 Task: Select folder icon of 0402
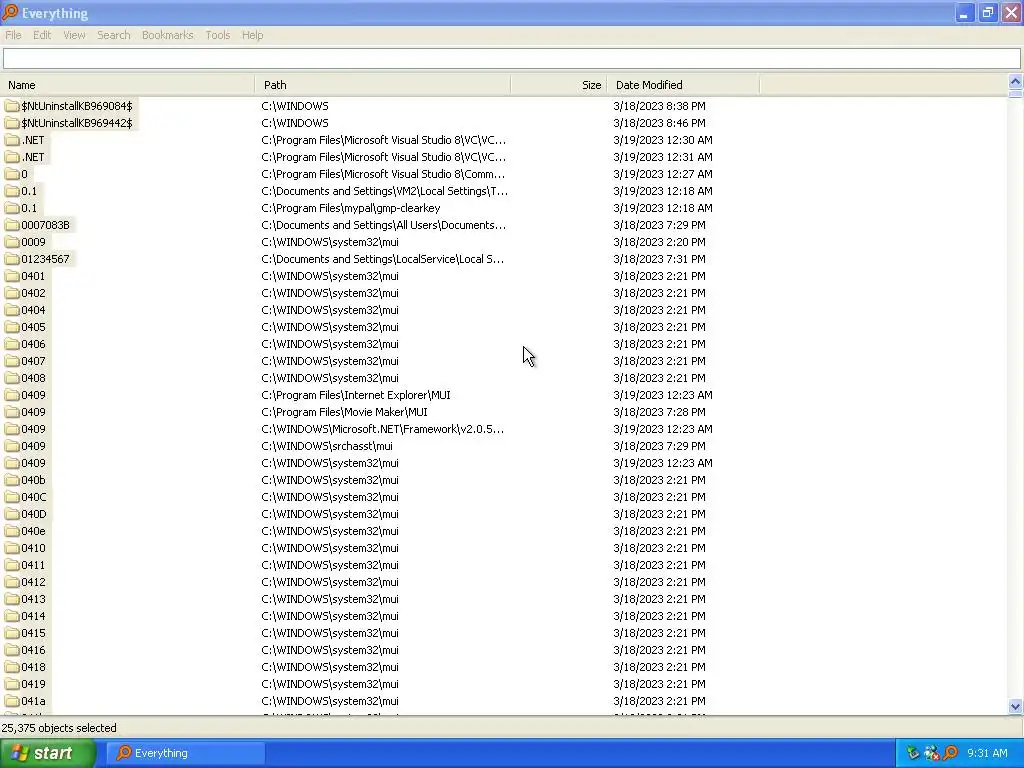click(x=12, y=293)
